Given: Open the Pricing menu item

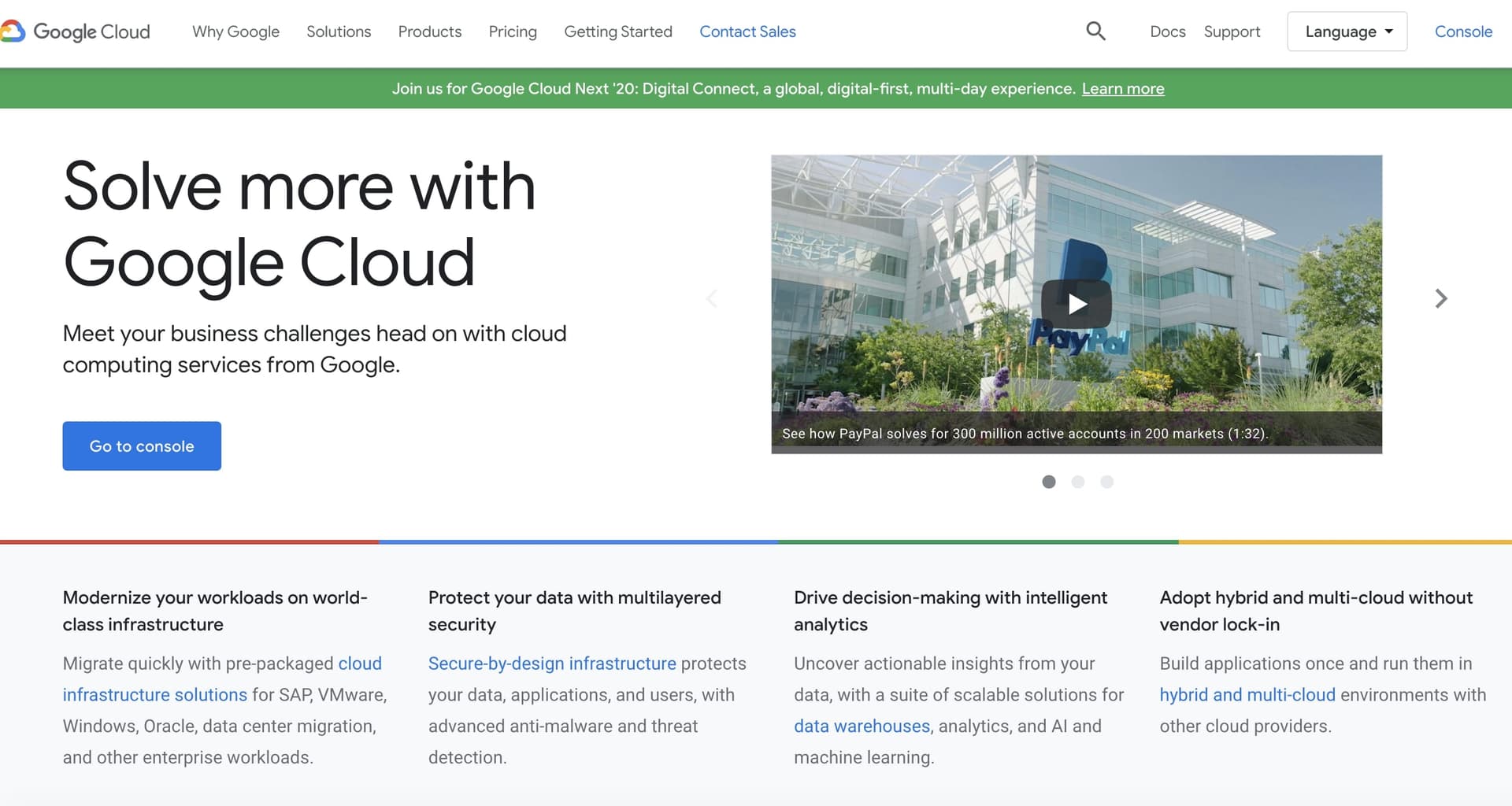Looking at the screenshot, I should click(x=513, y=31).
